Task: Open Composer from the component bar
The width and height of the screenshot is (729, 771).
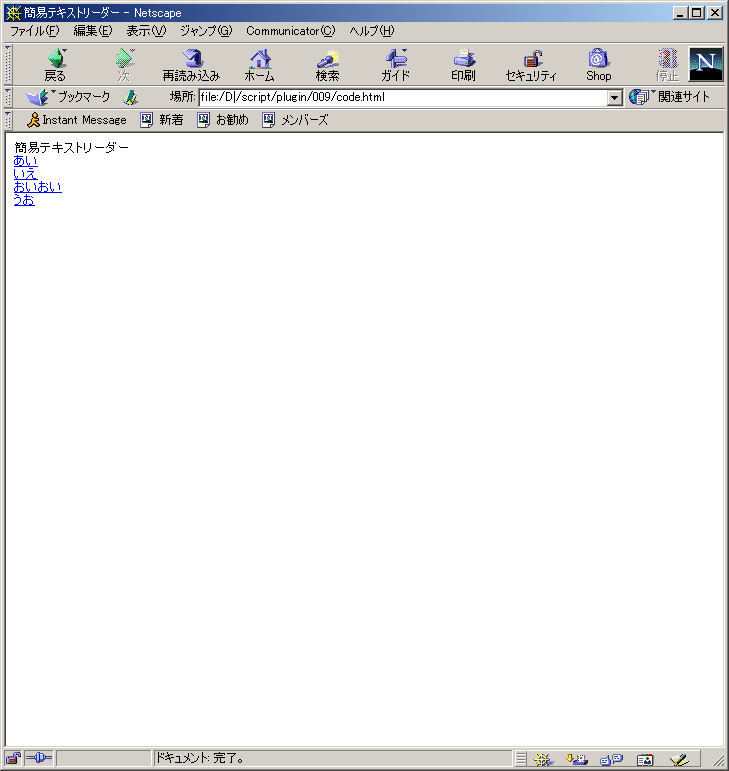Action: [x=679, y=760]
